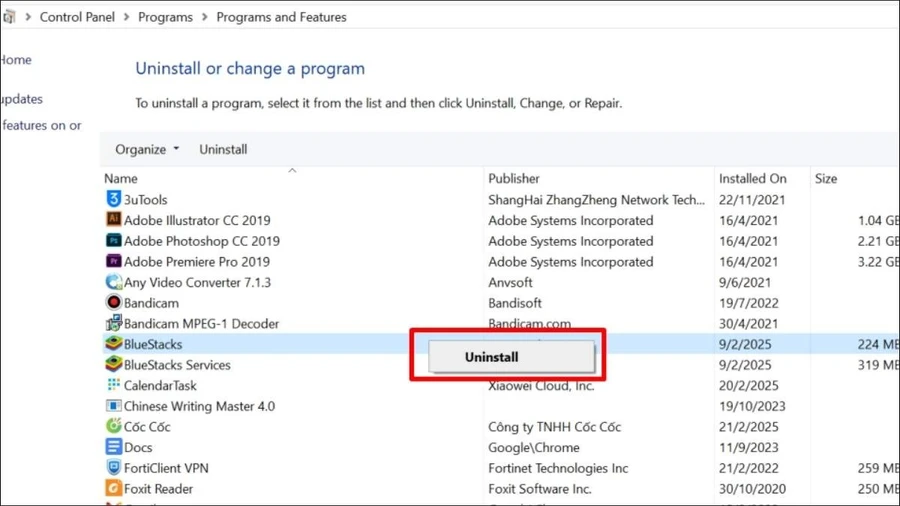
Task: Select Any Video Converter 7.1.3 entry
Action: (197, 282)
